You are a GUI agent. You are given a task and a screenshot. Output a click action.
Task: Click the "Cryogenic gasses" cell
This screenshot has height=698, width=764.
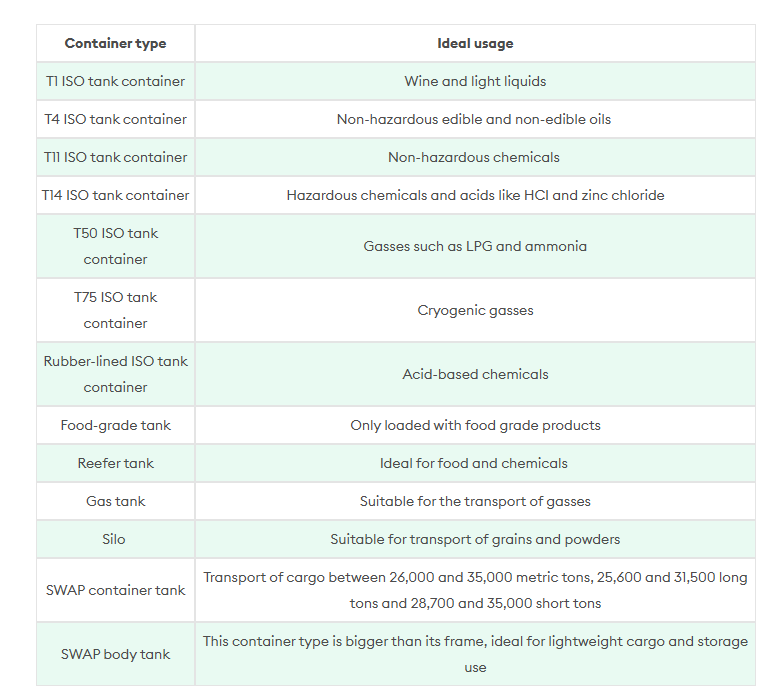[475, 310]
